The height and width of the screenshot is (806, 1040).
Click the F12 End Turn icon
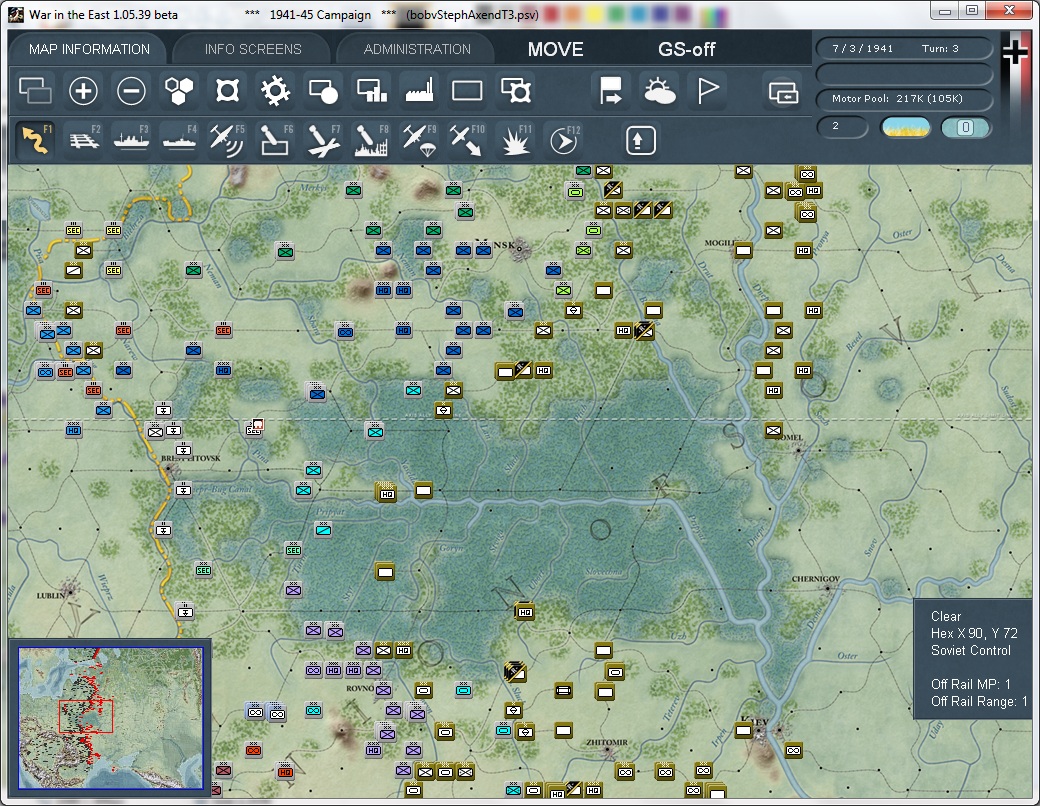[564, 140]
